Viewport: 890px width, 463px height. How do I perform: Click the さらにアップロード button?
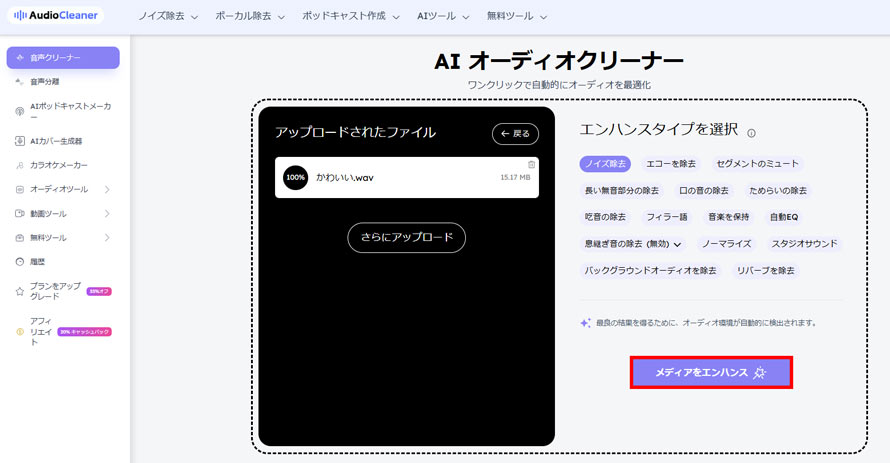point(406,237)
